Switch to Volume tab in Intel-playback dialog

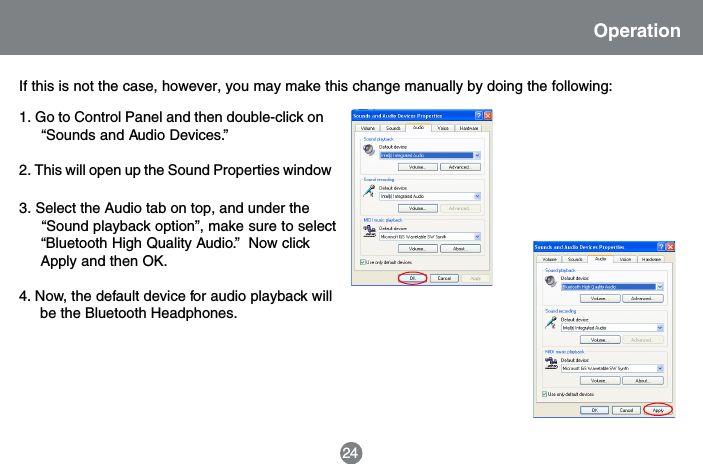click(x=368, y=128)
